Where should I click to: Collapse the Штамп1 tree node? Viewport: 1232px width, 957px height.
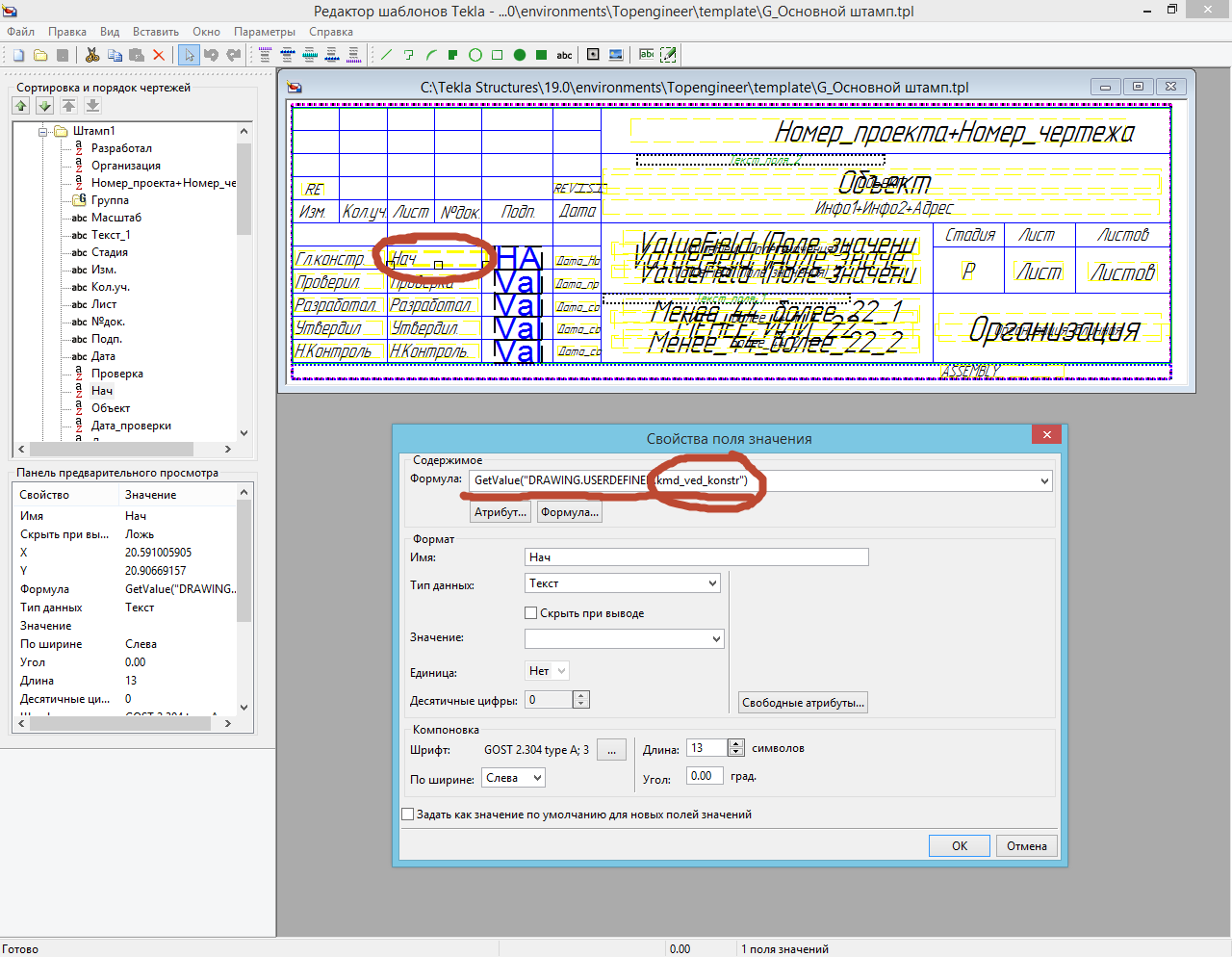point(43,131)
